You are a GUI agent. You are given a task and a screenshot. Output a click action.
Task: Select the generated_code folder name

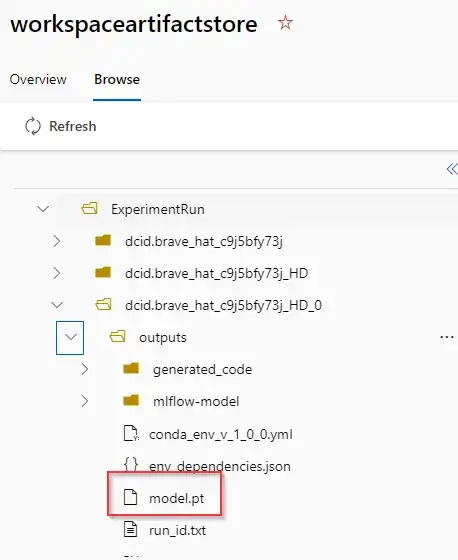(203, 370)
